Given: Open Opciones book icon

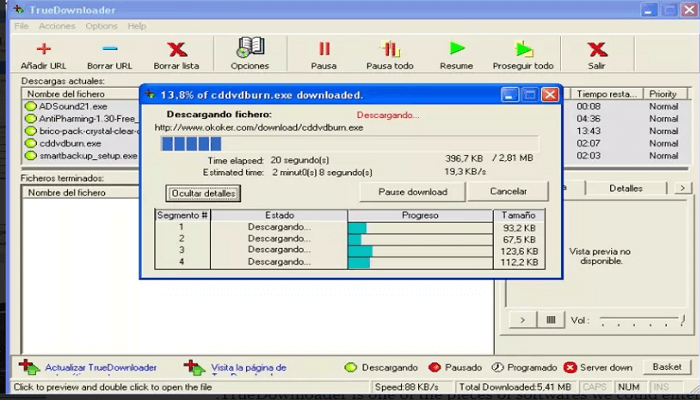Looking at the screenshot, I should pos(250,48).
